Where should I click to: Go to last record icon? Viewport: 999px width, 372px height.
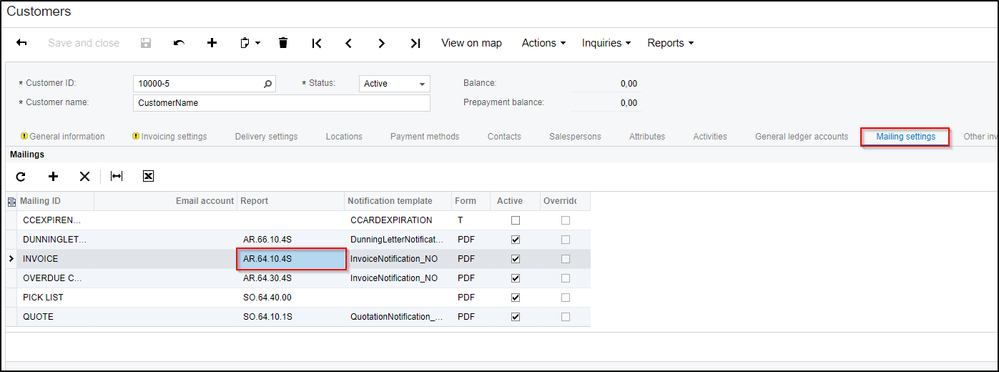[415, 43]
